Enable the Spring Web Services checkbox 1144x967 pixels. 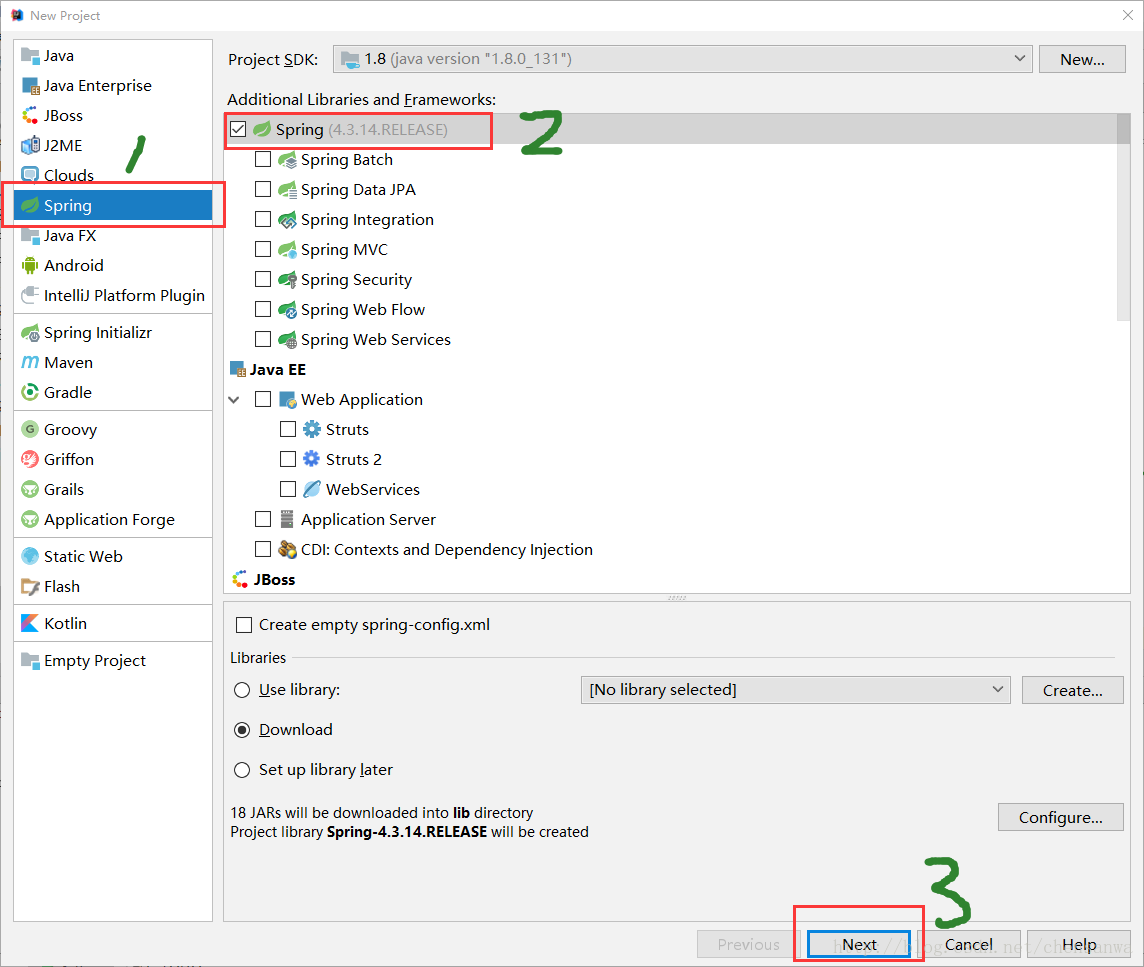[263, 339]
